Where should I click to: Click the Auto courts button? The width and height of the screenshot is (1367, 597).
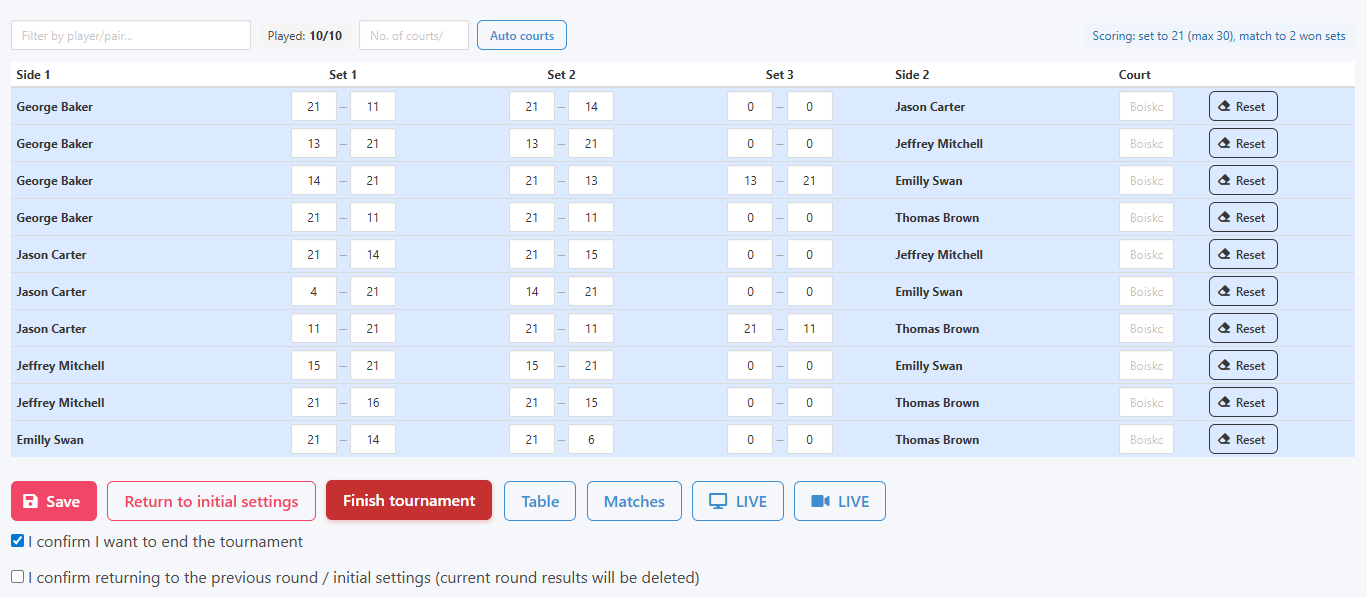coord(522,35)
